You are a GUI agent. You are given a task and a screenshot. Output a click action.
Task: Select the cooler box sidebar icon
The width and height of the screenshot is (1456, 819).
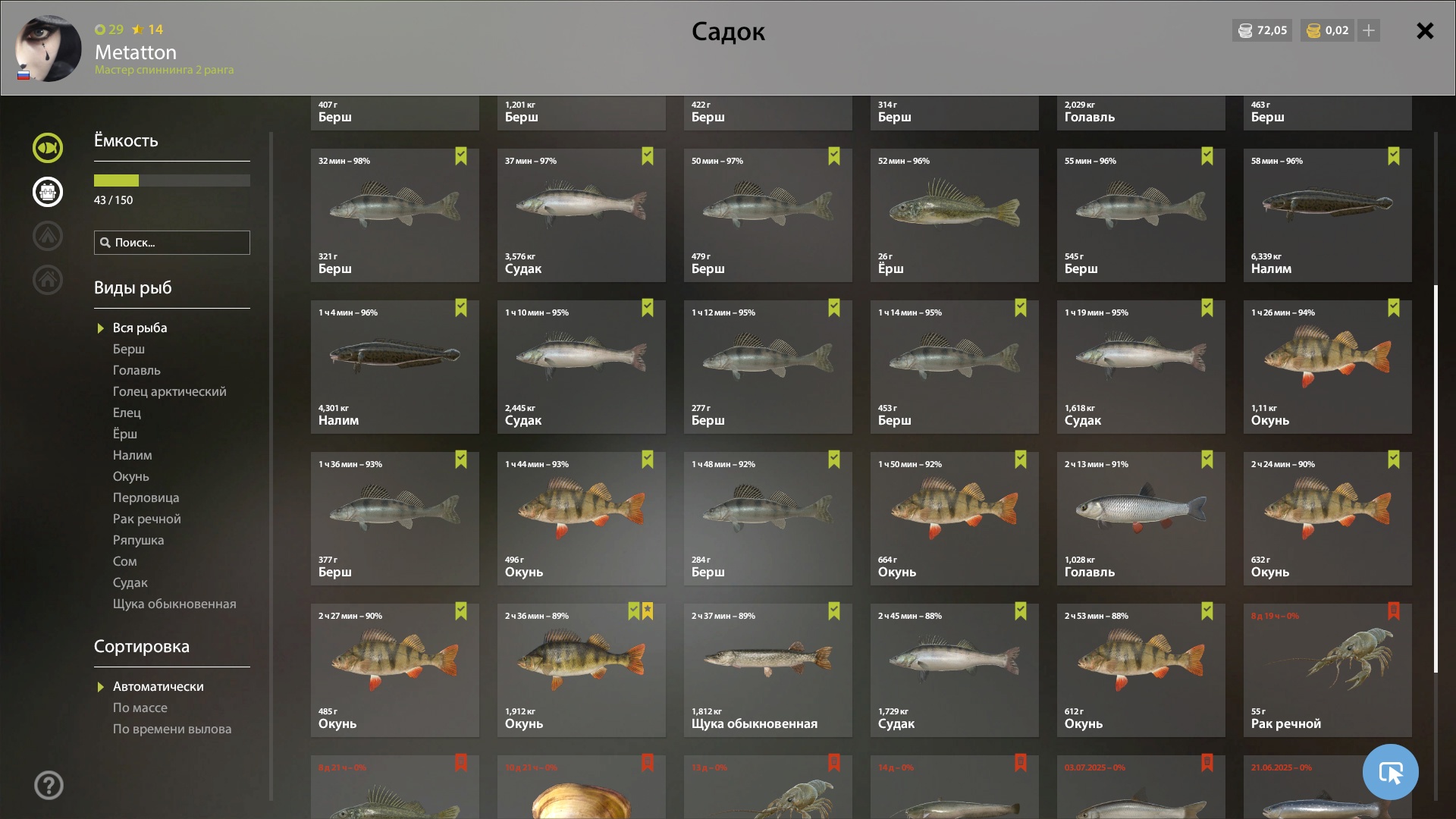click(x=48, y=192)
